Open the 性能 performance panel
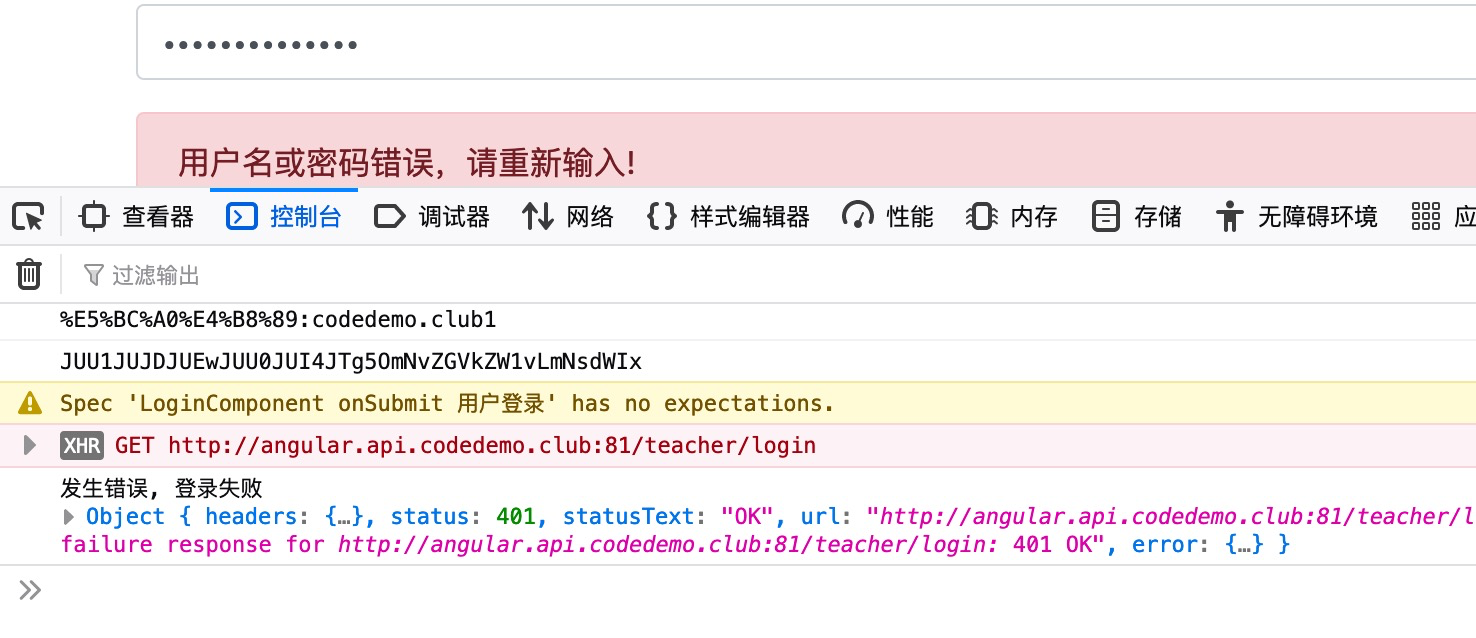Image resolution: width=1476 pixels, height=638 pixels. [888, 216]
